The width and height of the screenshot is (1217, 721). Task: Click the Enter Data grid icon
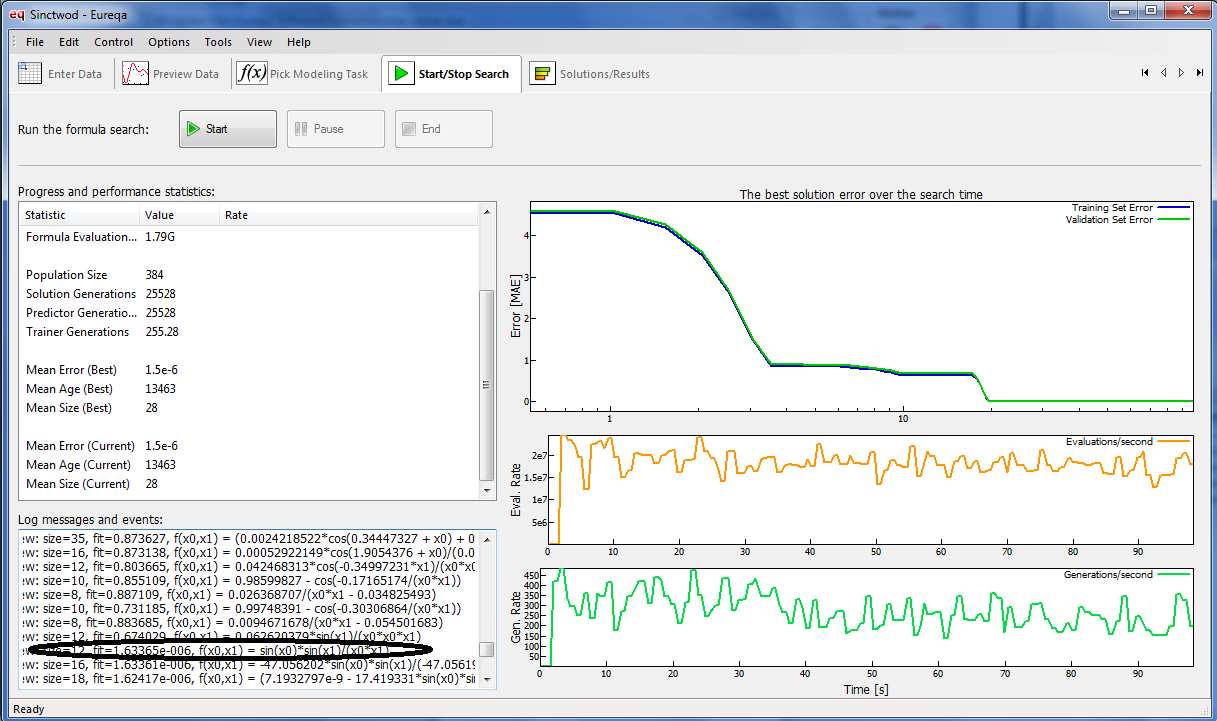tap(30, 74)
